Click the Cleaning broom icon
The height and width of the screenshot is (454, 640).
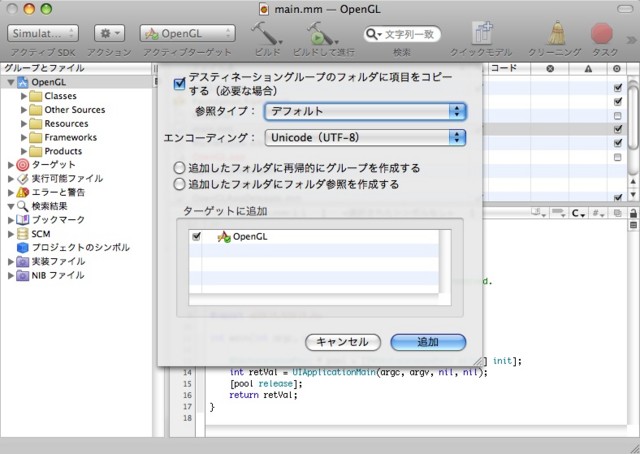coord(555,33)
